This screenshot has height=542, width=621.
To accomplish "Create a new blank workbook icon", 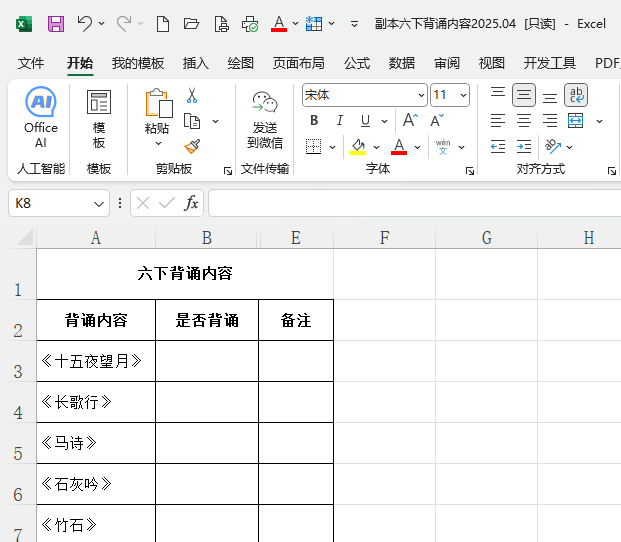I will [x=163, y=24].
